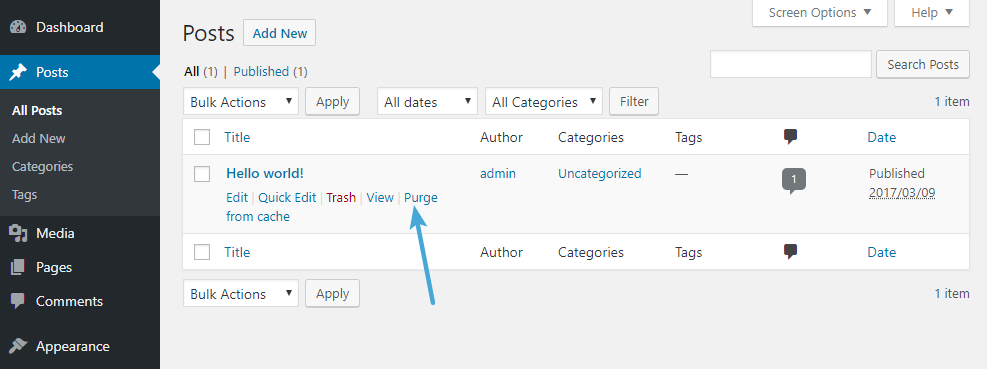Viewport: 987px width, 369px height.
Task: Click the Appearance paintbrush icon
Action: pos(18,346)
